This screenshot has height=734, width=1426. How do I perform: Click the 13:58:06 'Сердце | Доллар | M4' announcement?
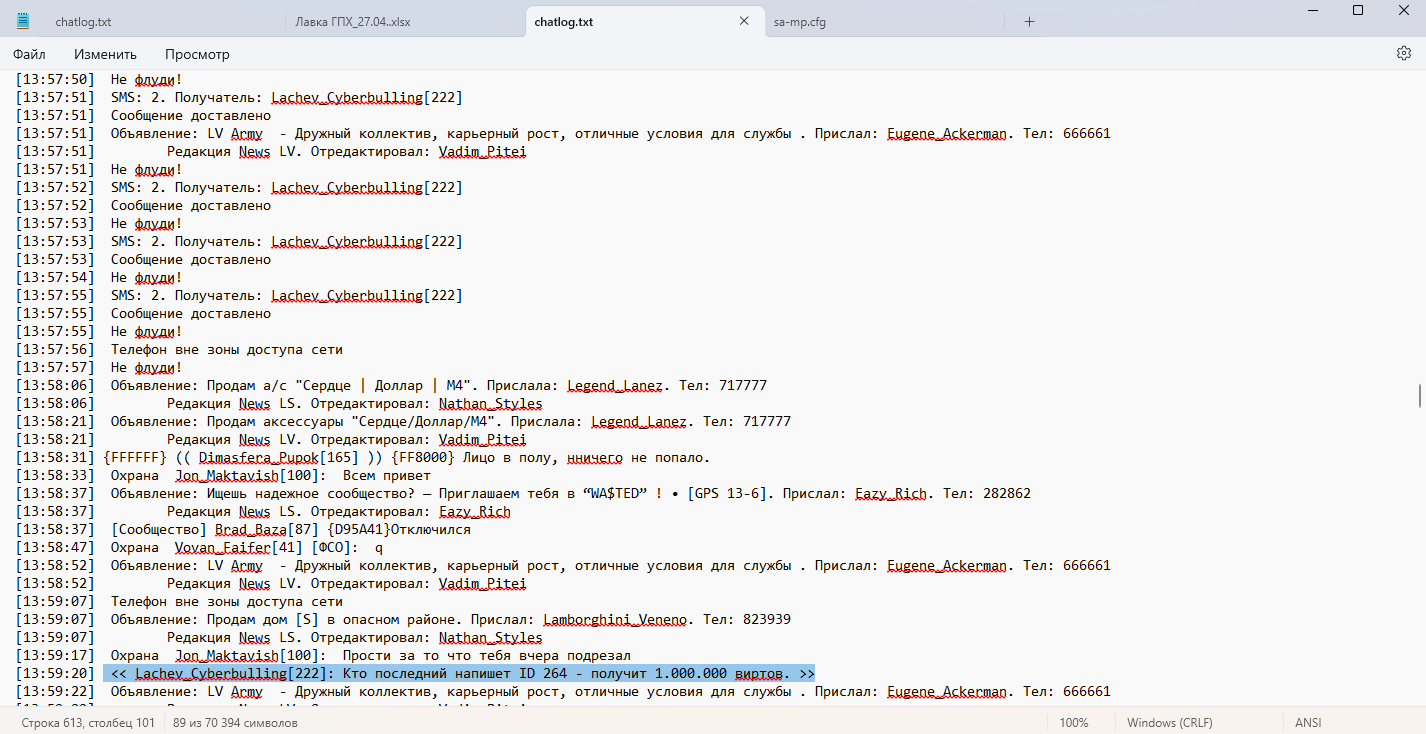(x=391, y=386)
